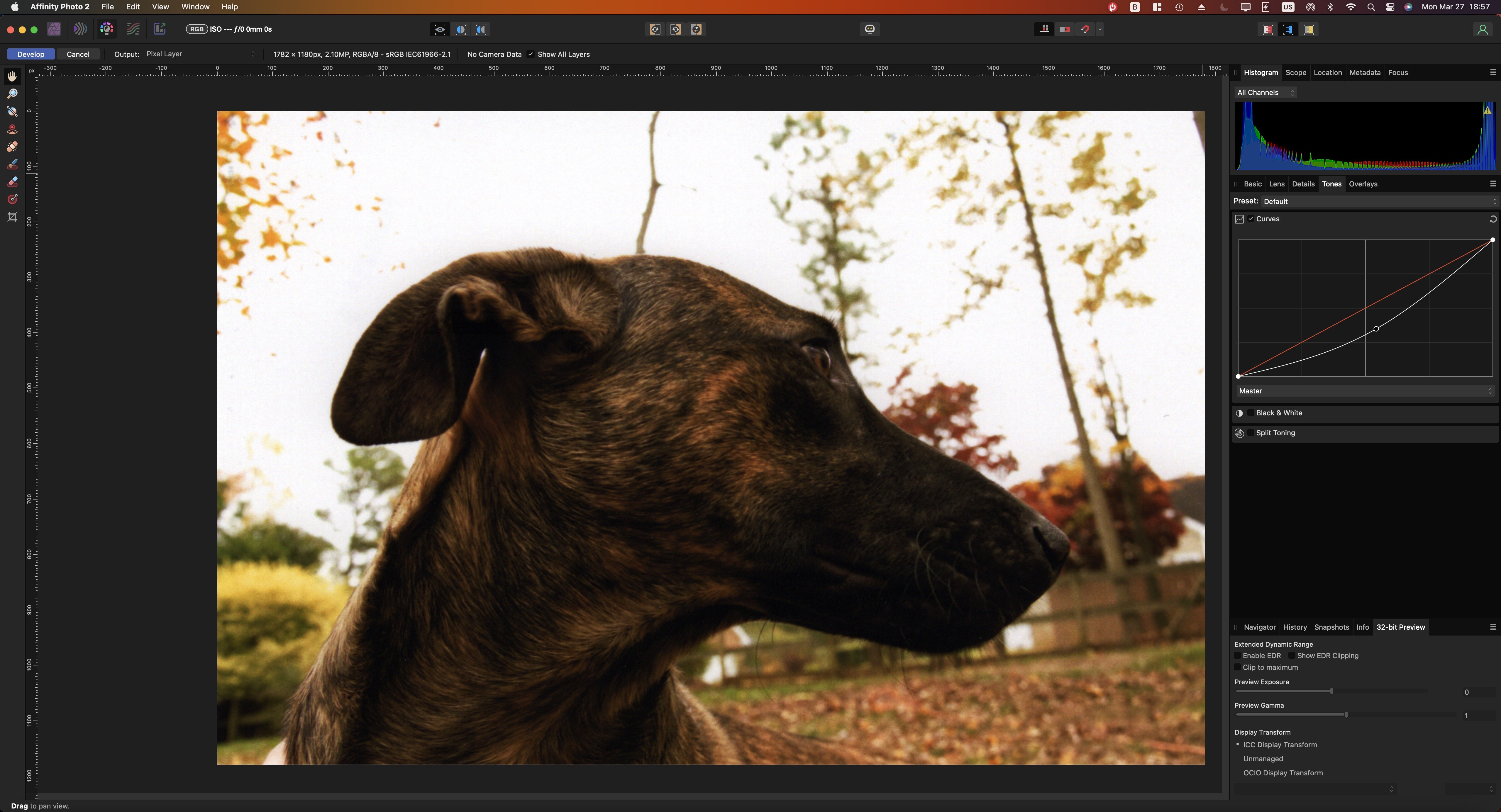Select the Zoom magnifier tool

tap(12, 94)
